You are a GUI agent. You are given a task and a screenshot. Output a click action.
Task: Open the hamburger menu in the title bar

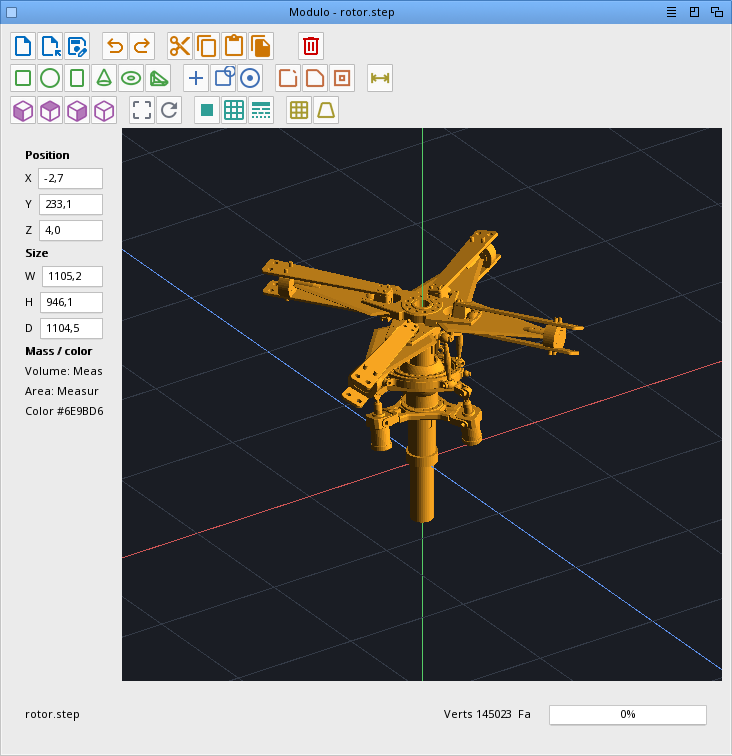671,12
